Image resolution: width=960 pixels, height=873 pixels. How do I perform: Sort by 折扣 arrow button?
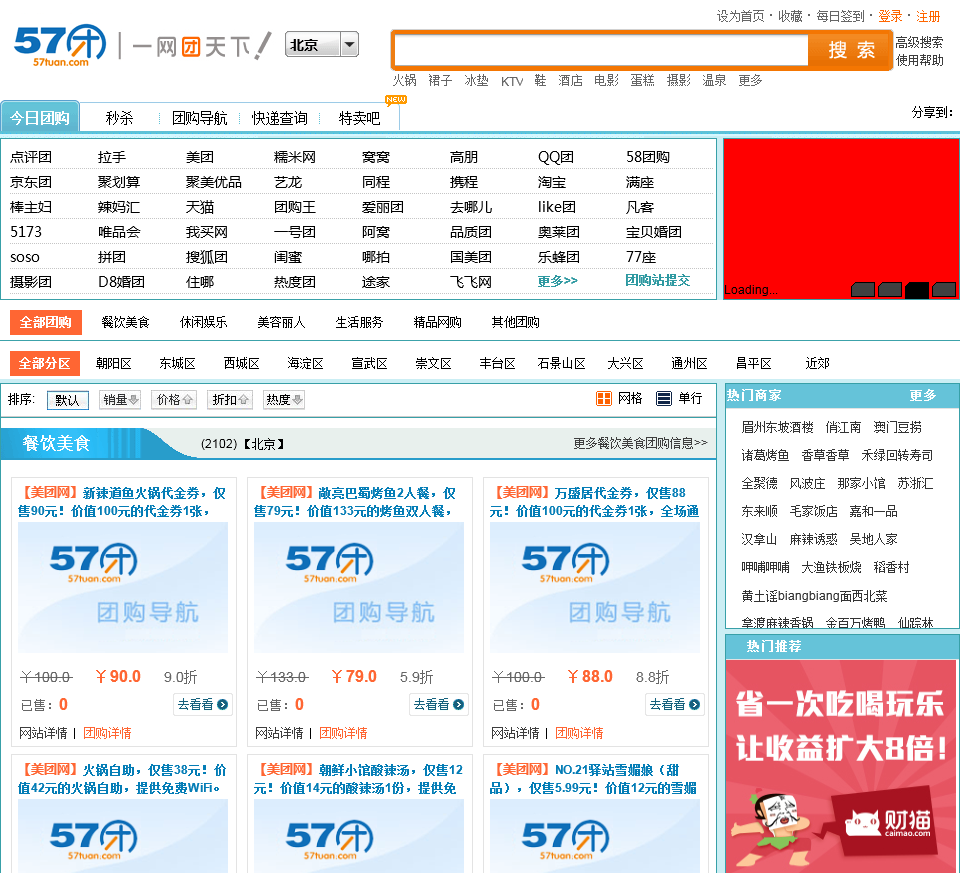(x=230, y=400)
